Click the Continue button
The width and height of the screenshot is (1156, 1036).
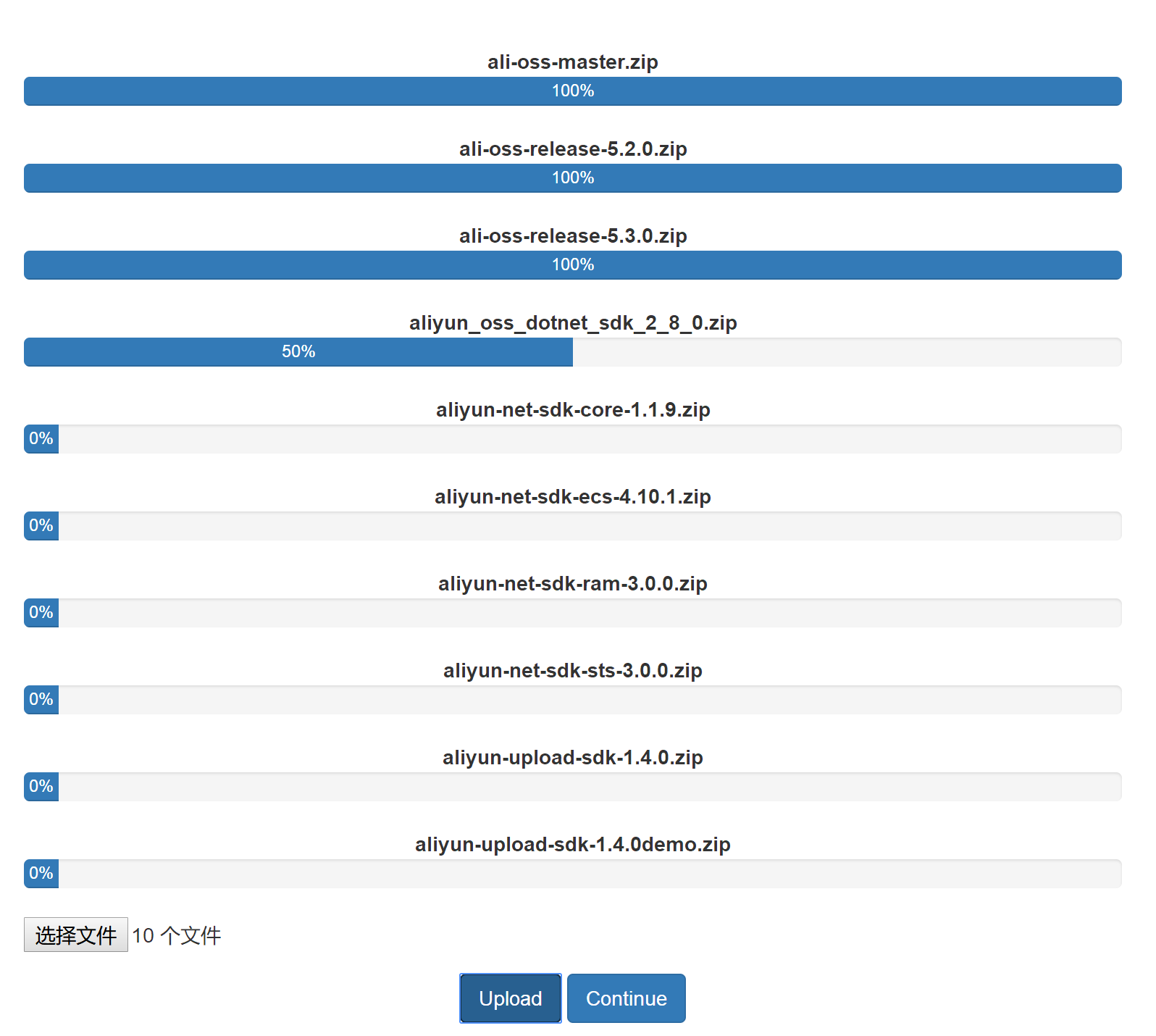(x=627, y=998)
